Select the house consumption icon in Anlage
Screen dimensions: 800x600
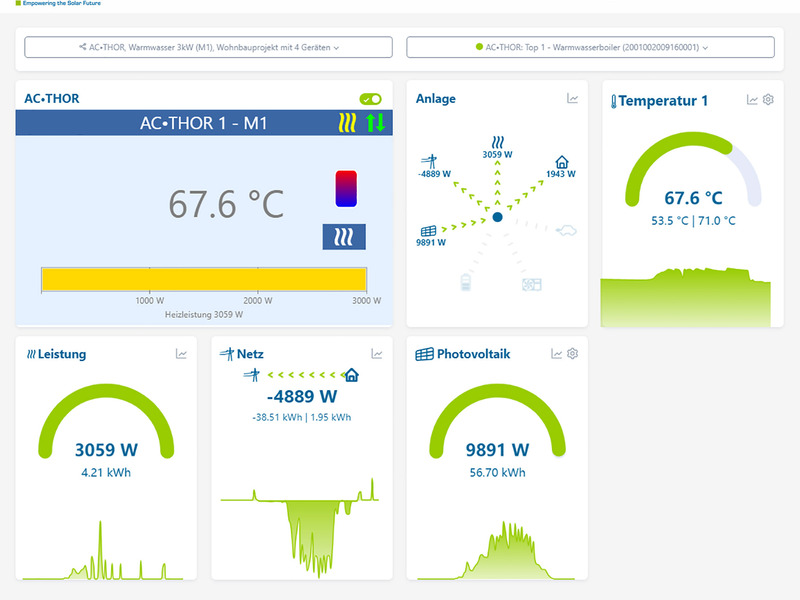562,162
